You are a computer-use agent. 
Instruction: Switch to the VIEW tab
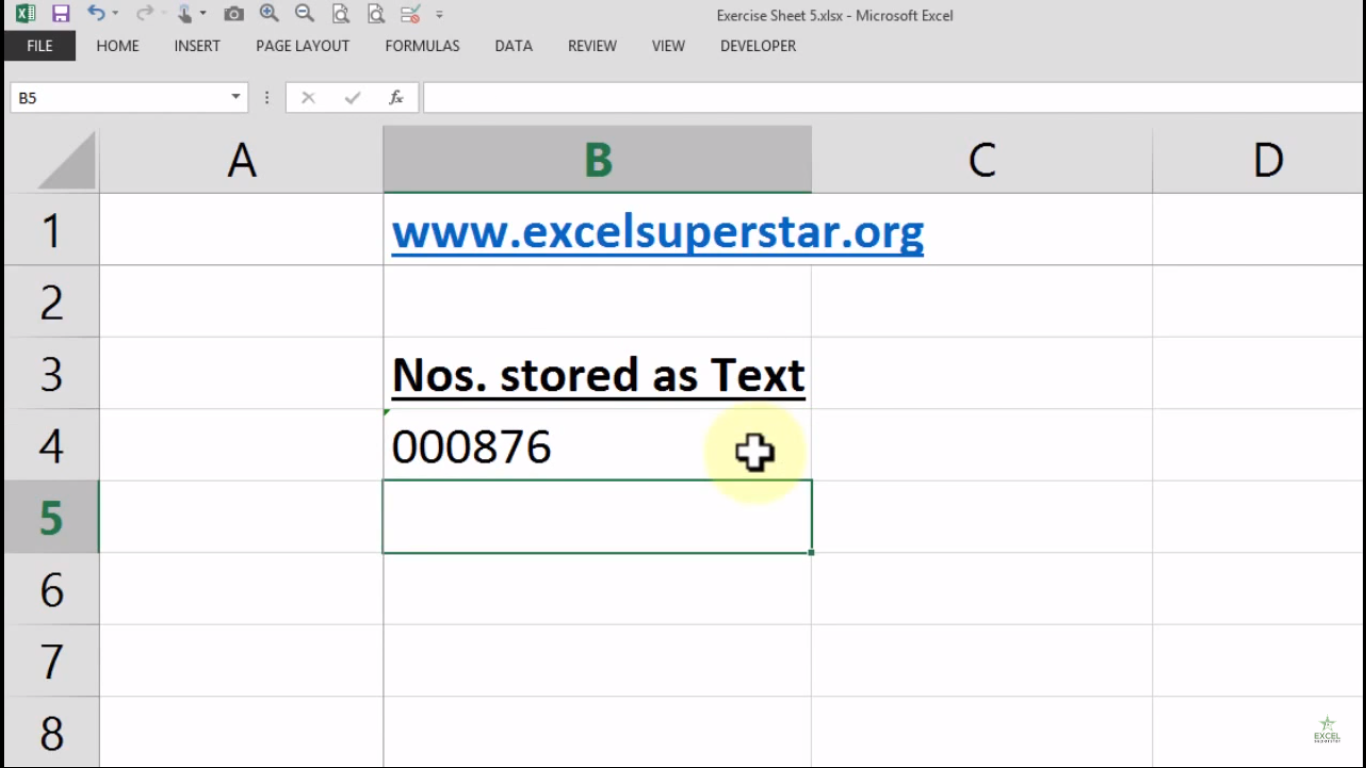click(668, 46)
